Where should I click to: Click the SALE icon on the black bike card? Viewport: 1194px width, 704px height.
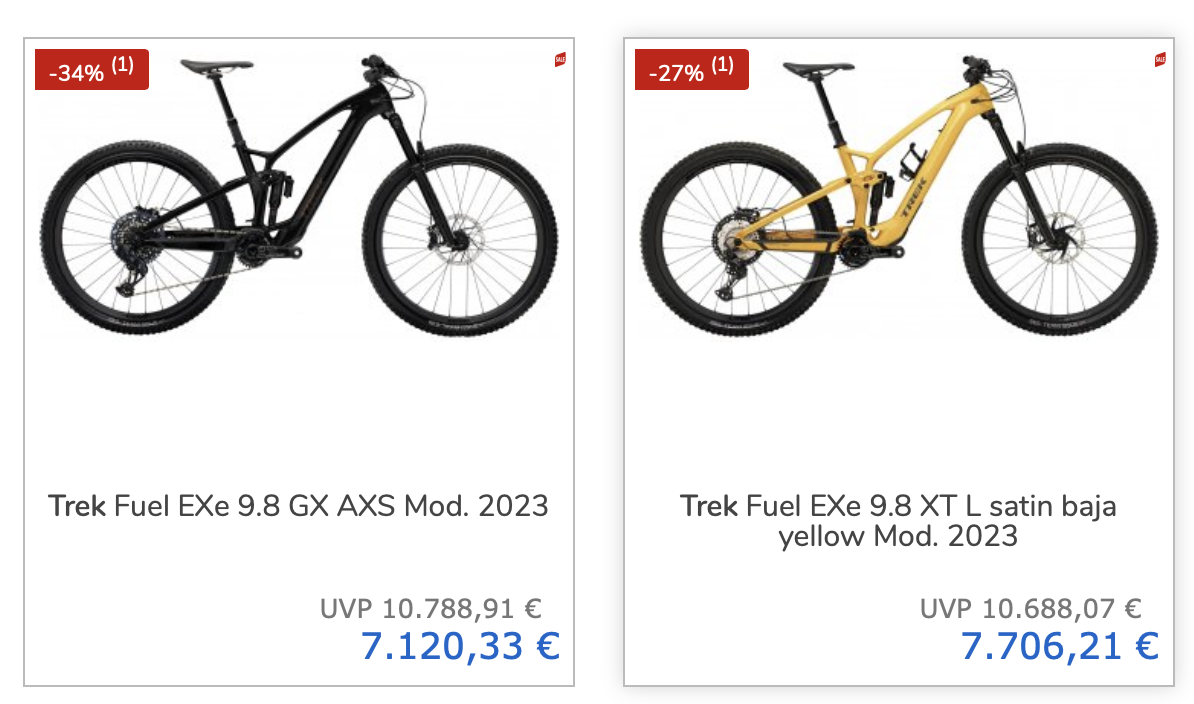(x=560, y=60)
